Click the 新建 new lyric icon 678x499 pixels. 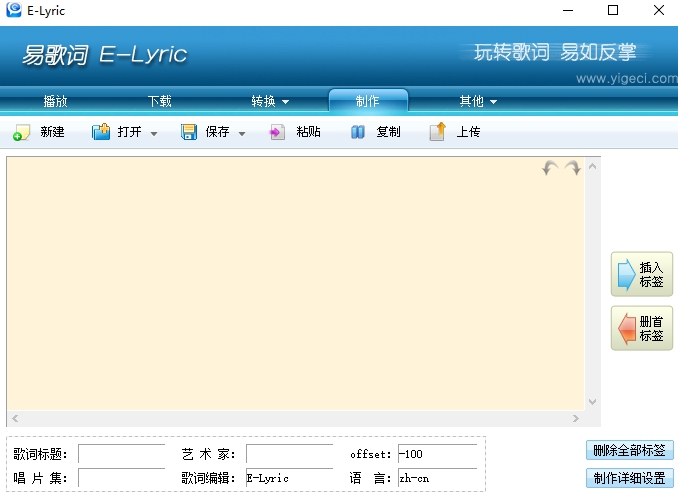tap(21, 132)
